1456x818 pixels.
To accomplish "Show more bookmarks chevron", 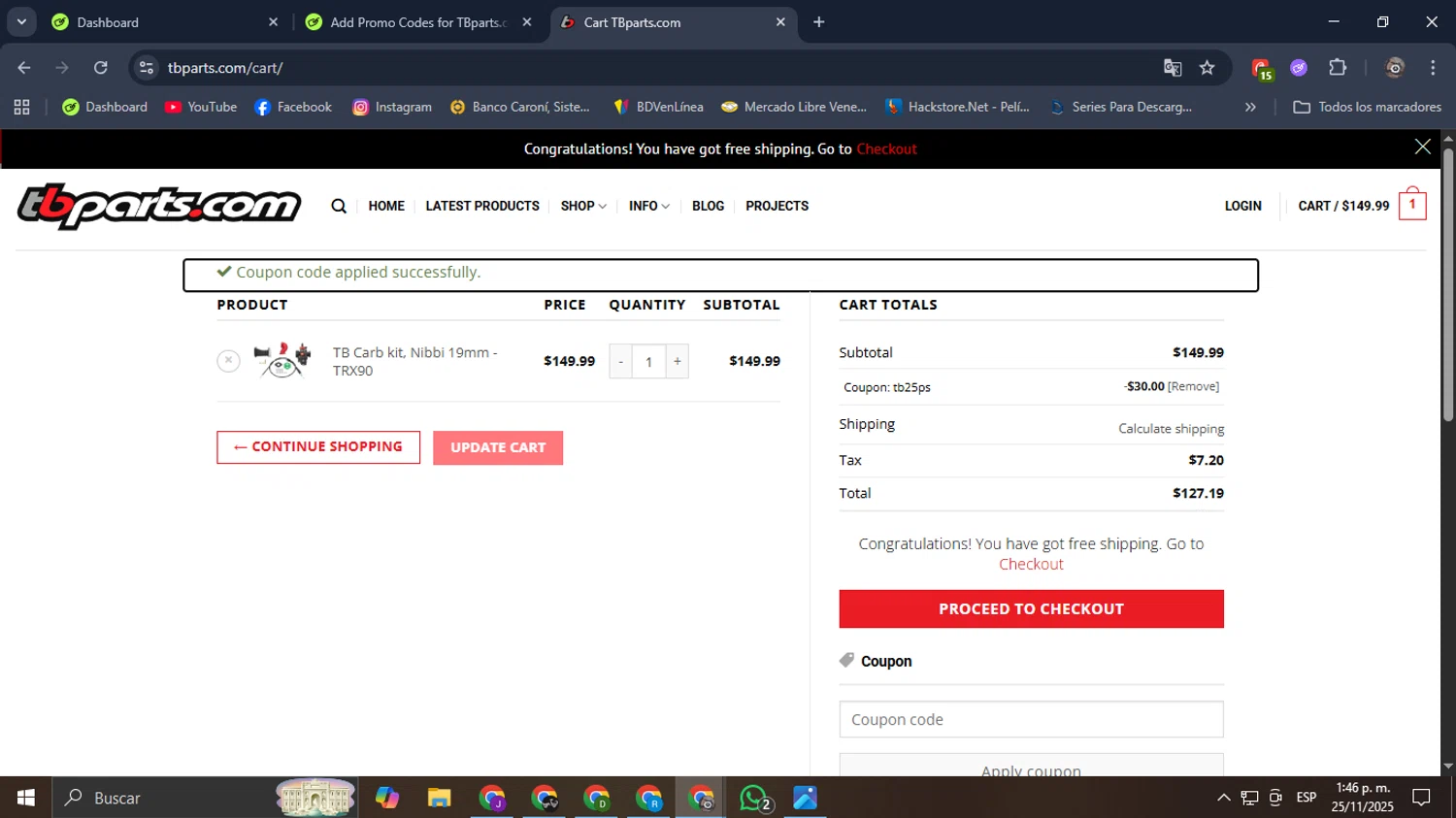I will [x=1250, y=107].
